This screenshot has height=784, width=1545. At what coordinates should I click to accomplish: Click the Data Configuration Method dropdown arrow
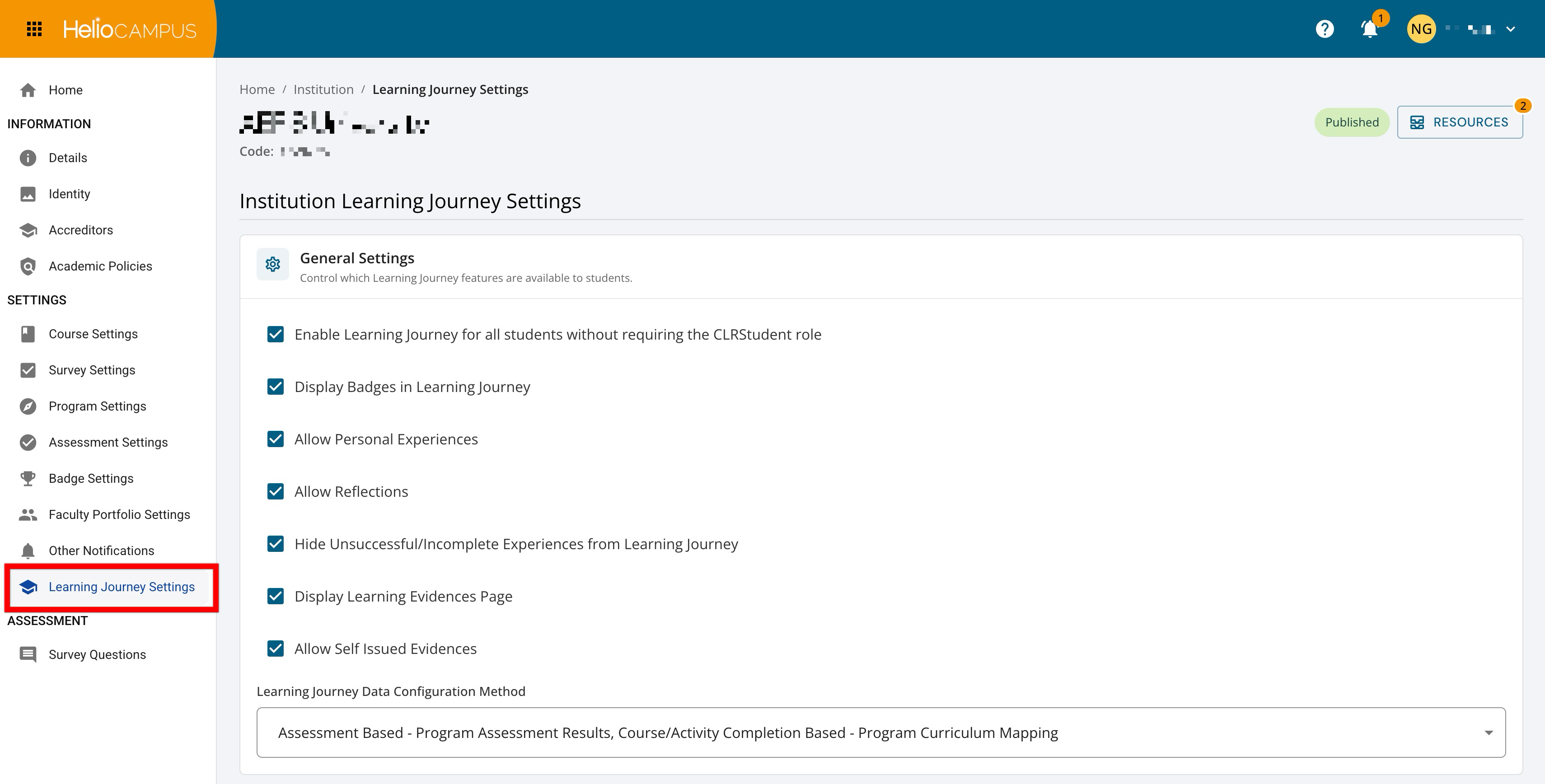1489,733
